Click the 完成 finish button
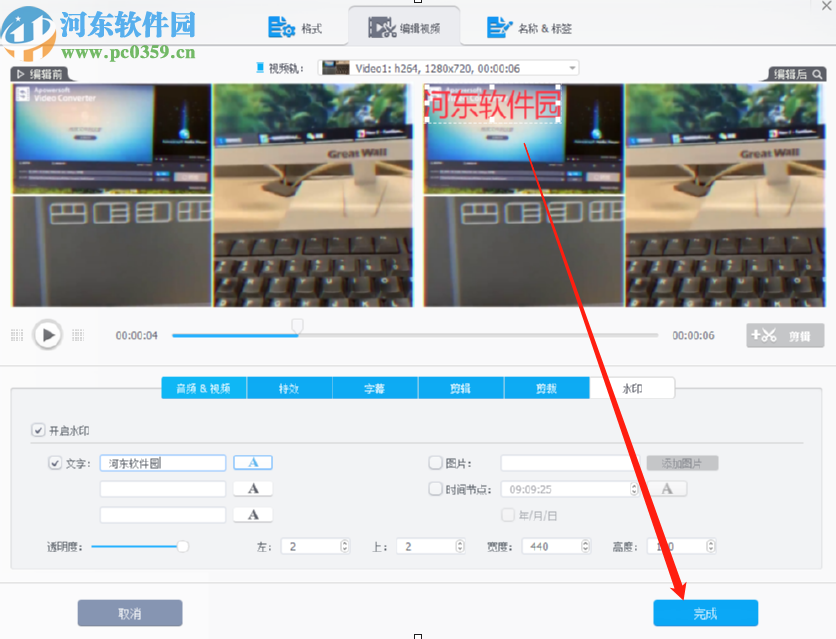The height and width of the screenshot is (639, 836). [x=705, y=613]
